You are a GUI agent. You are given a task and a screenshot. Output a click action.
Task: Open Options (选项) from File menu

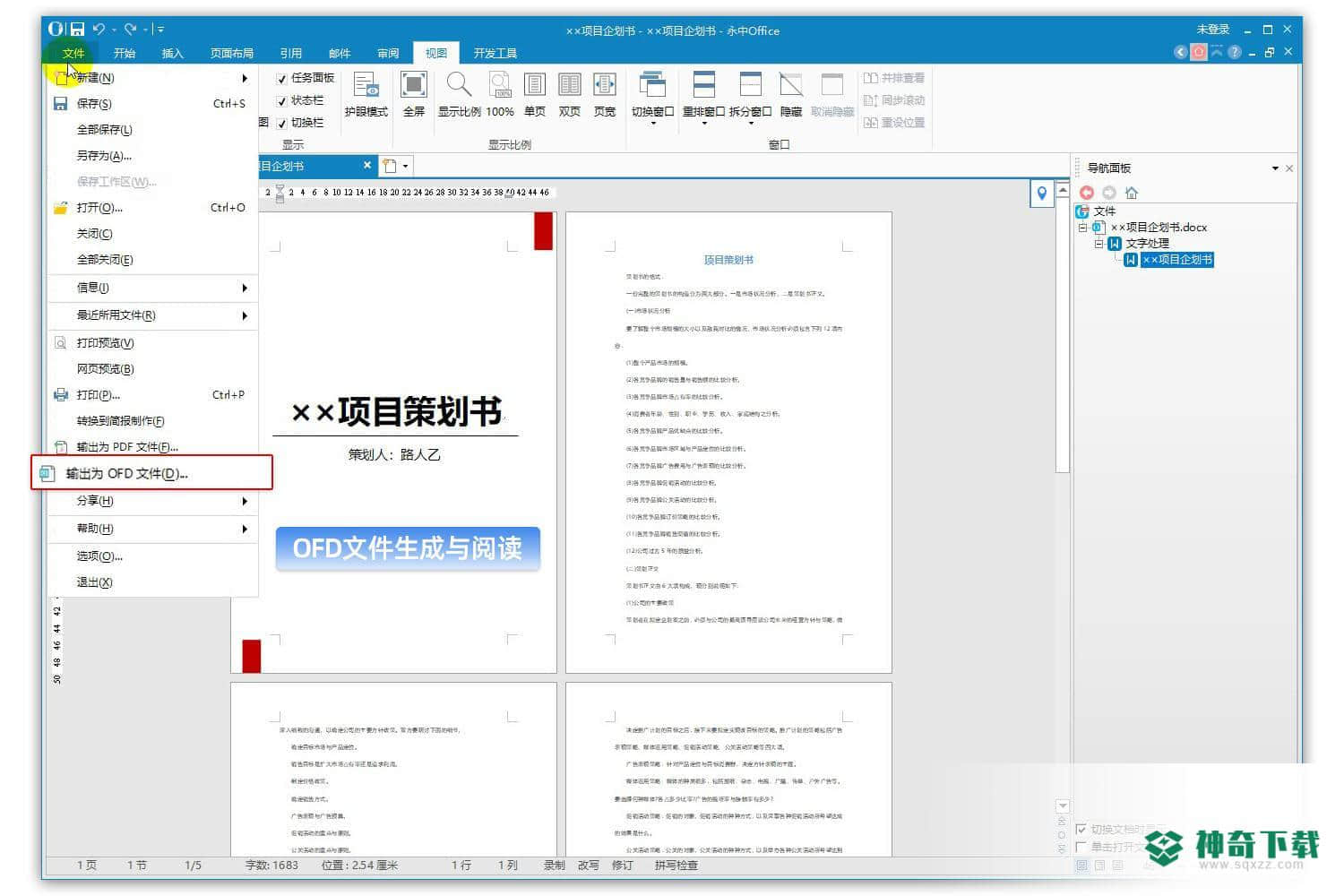tap(152, 556)
